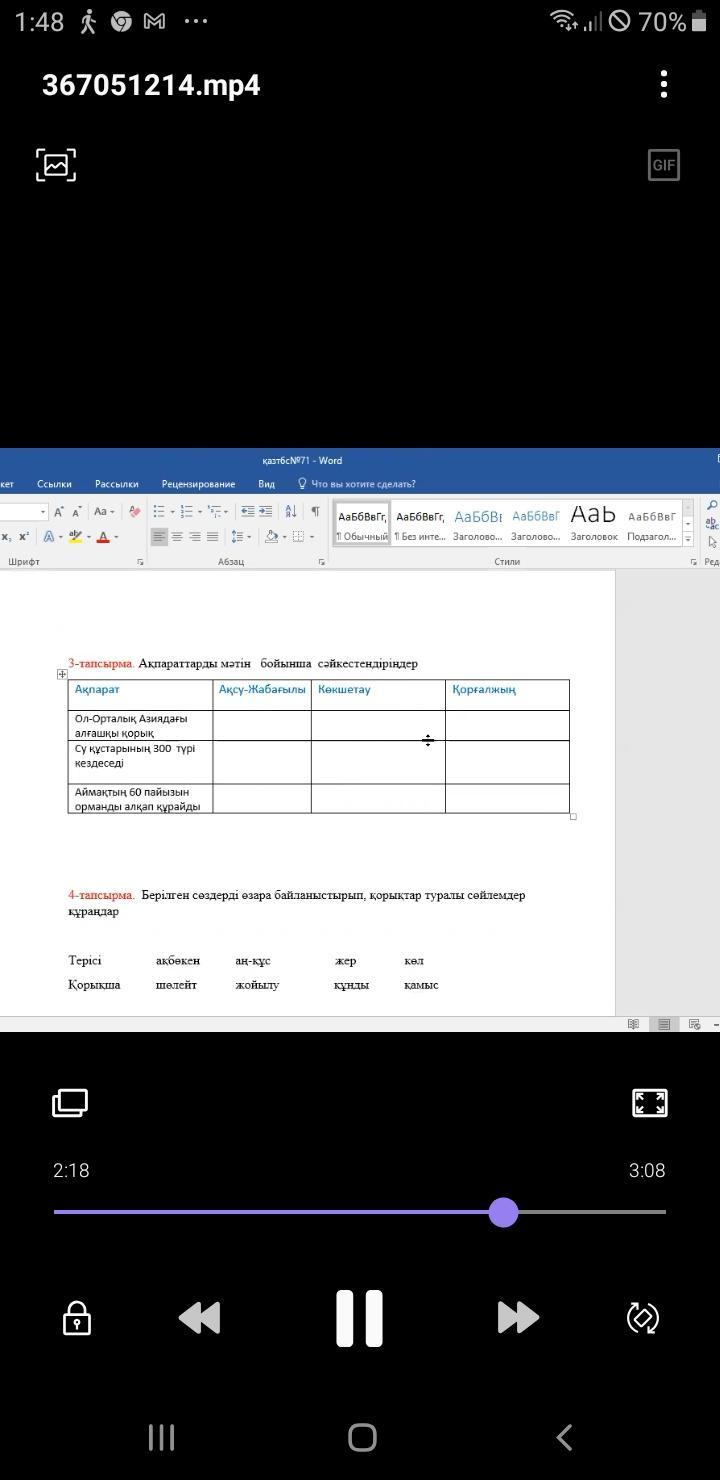Open the Рецензирование ribbon tab
Viewport: 720px width, 1480px height.
tap(198, 484)
